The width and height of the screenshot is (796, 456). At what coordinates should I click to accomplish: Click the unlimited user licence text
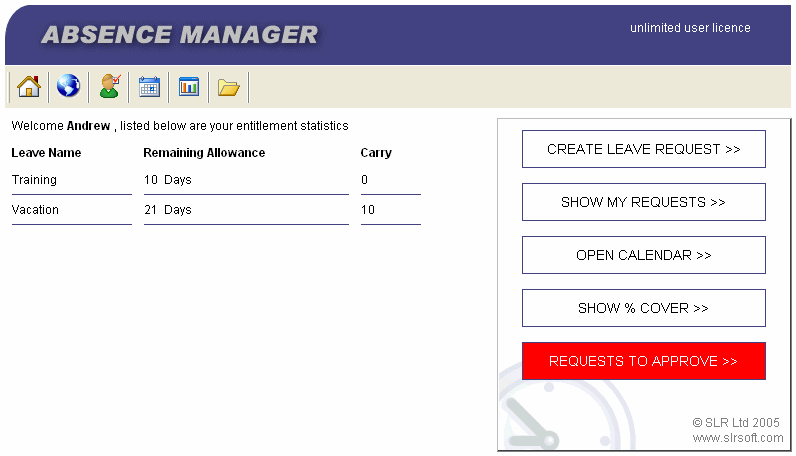(690, 28)
